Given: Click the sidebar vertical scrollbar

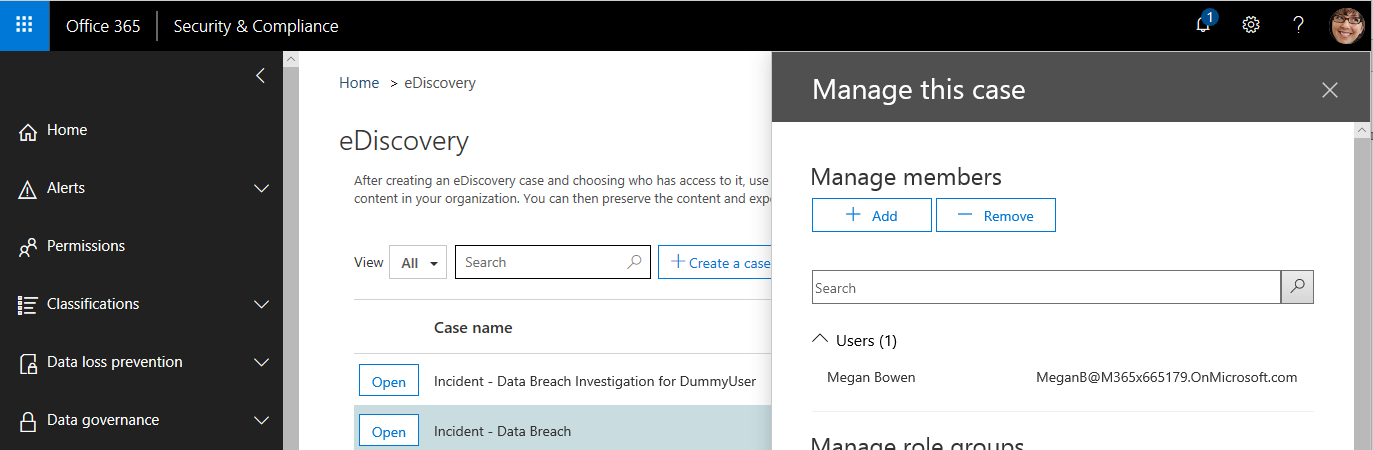Looking at the screenshot, I should click(291, 250).
